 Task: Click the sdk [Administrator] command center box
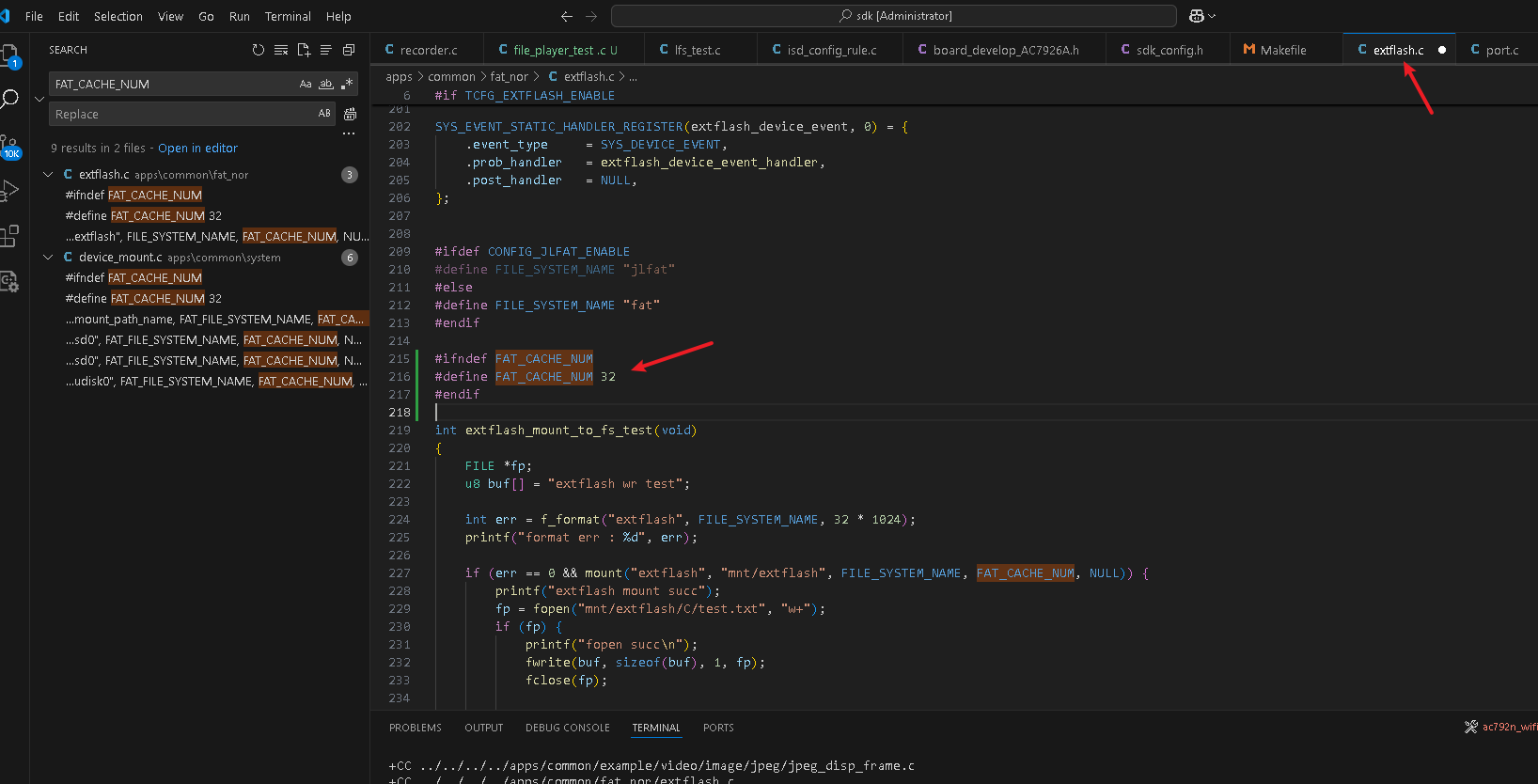coord(894,16)
